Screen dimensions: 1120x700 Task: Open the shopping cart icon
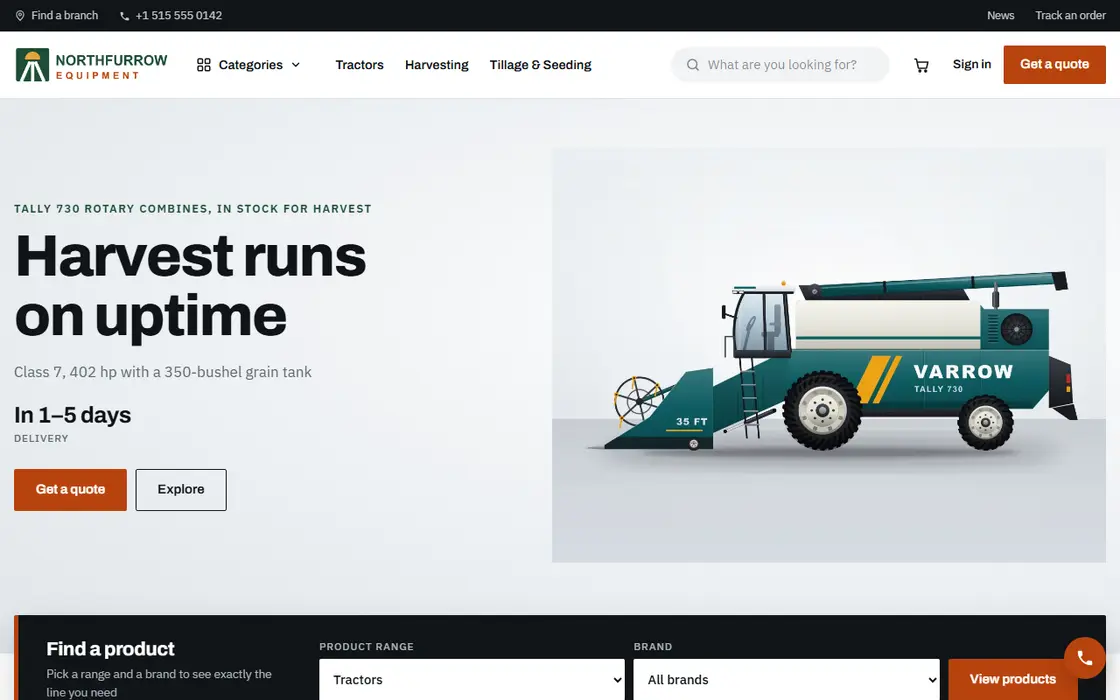pos(921,66)
